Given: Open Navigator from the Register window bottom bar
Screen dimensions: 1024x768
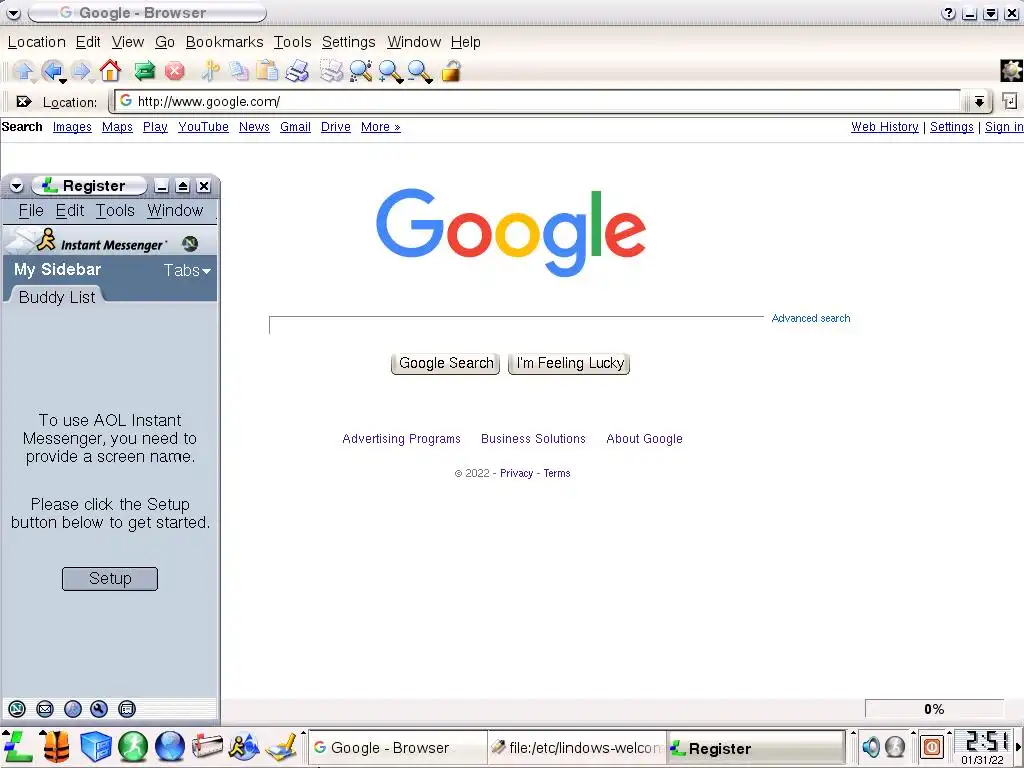Looking at the screenshot, I should (x=17, y=709).
